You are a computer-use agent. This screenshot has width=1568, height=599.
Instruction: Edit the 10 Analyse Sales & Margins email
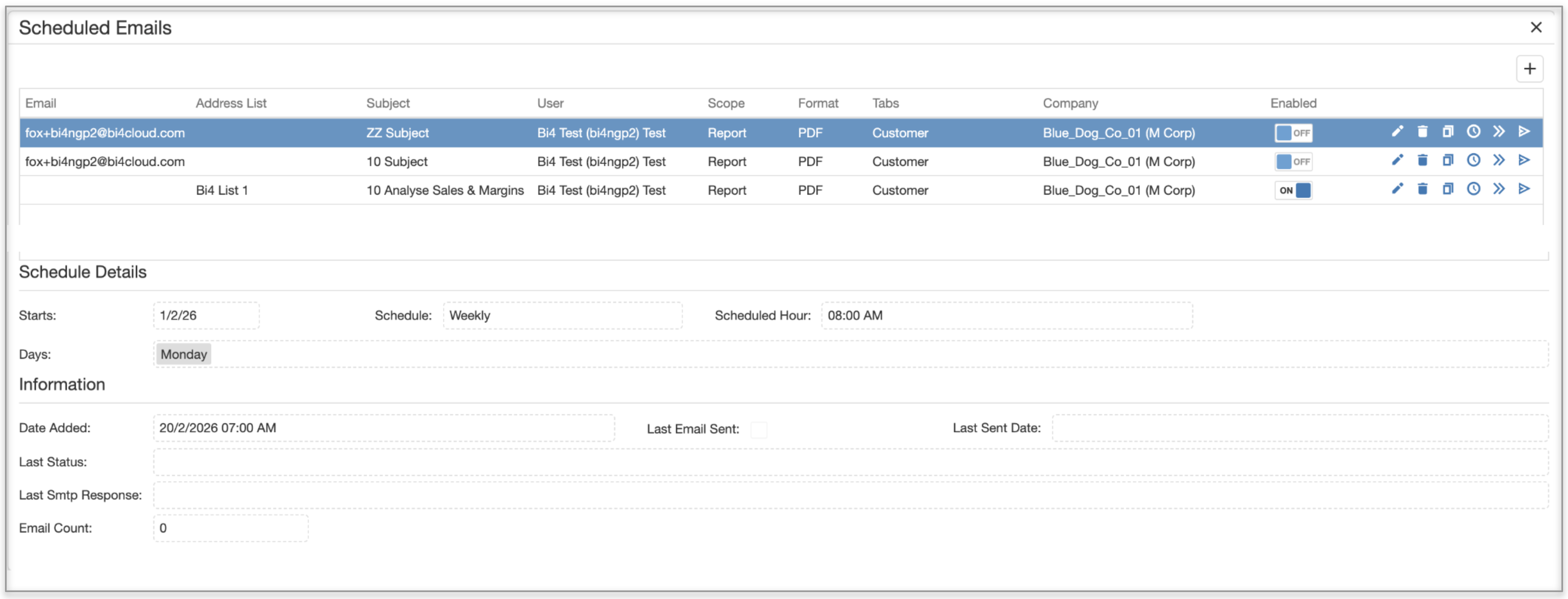(x=1397, y=189)
